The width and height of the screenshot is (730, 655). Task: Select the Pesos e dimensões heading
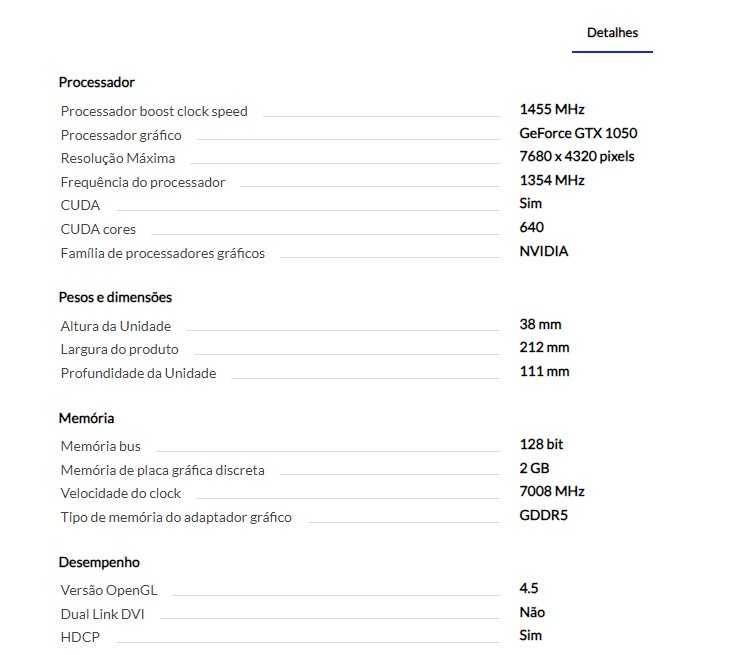pos(115,297)
